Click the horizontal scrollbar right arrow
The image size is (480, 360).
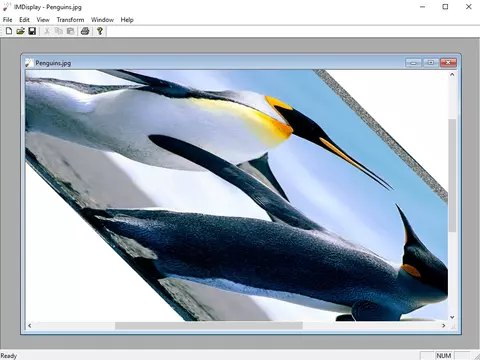pos(444,325)
